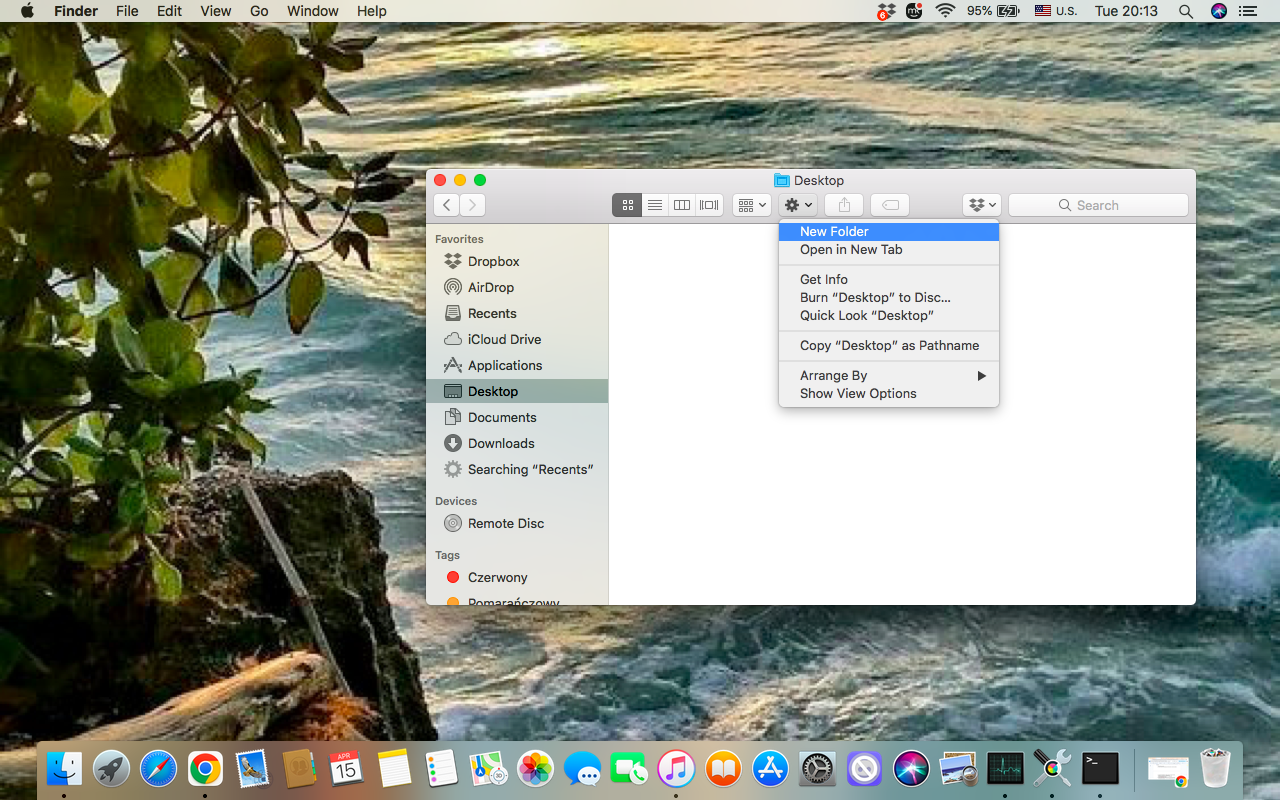Click the back navigation button
1280x800 pixels.
coord(446,205)
